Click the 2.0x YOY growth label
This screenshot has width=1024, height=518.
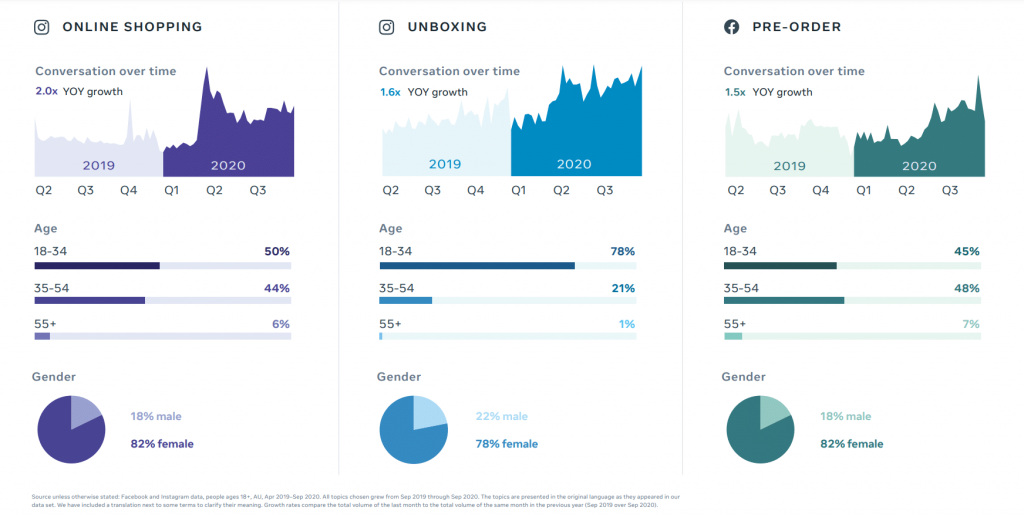point(80,92)
